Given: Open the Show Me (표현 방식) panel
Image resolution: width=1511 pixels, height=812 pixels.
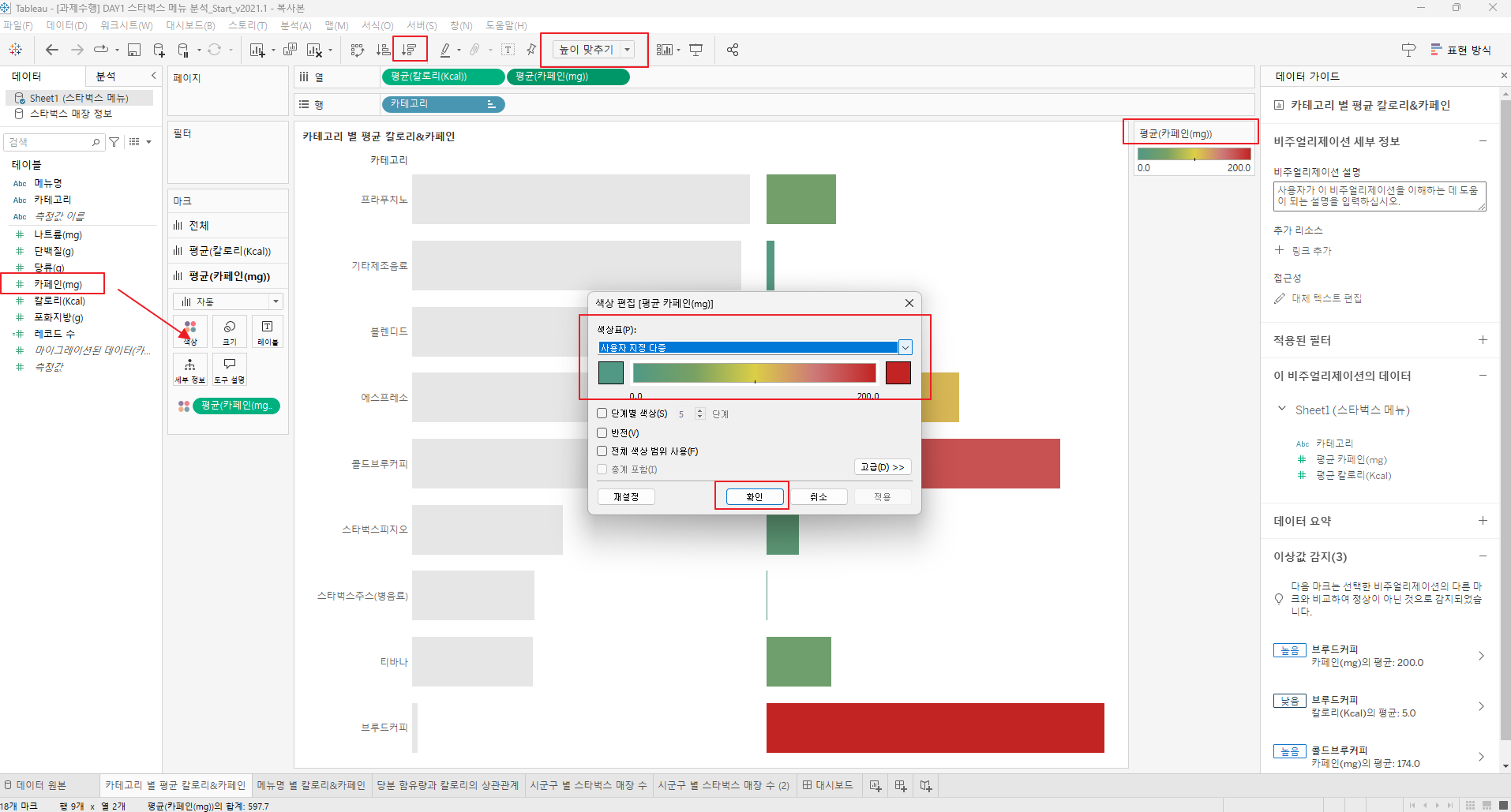Looking at the screenshot, I should [x=1460, y=50].
